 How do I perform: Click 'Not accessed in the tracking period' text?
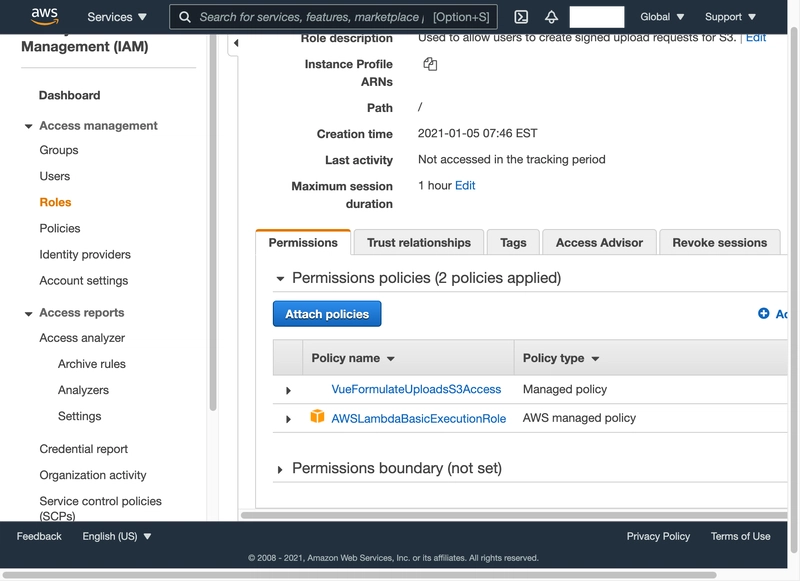[512, 159]
